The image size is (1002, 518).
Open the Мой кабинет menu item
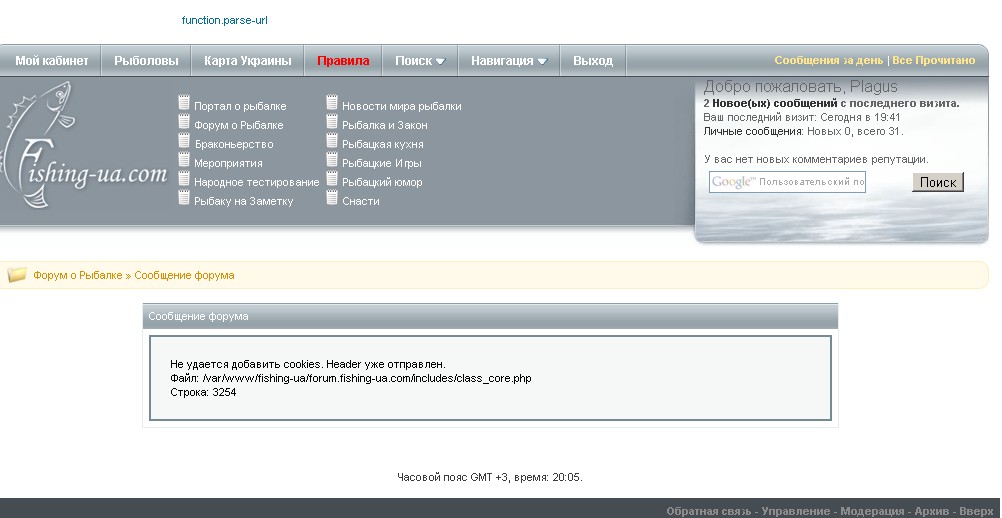coord(52,61)
